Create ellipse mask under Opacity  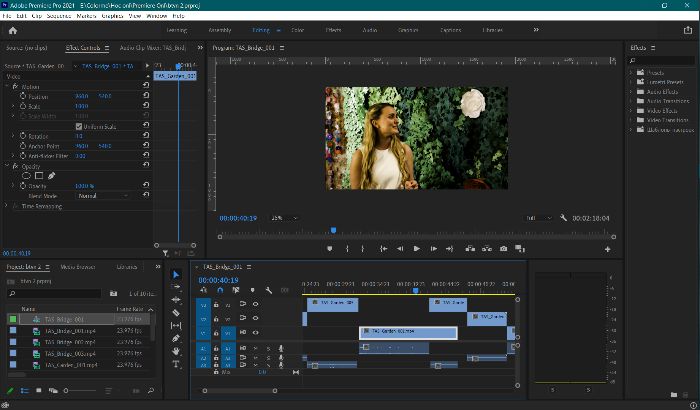point(26,176)
